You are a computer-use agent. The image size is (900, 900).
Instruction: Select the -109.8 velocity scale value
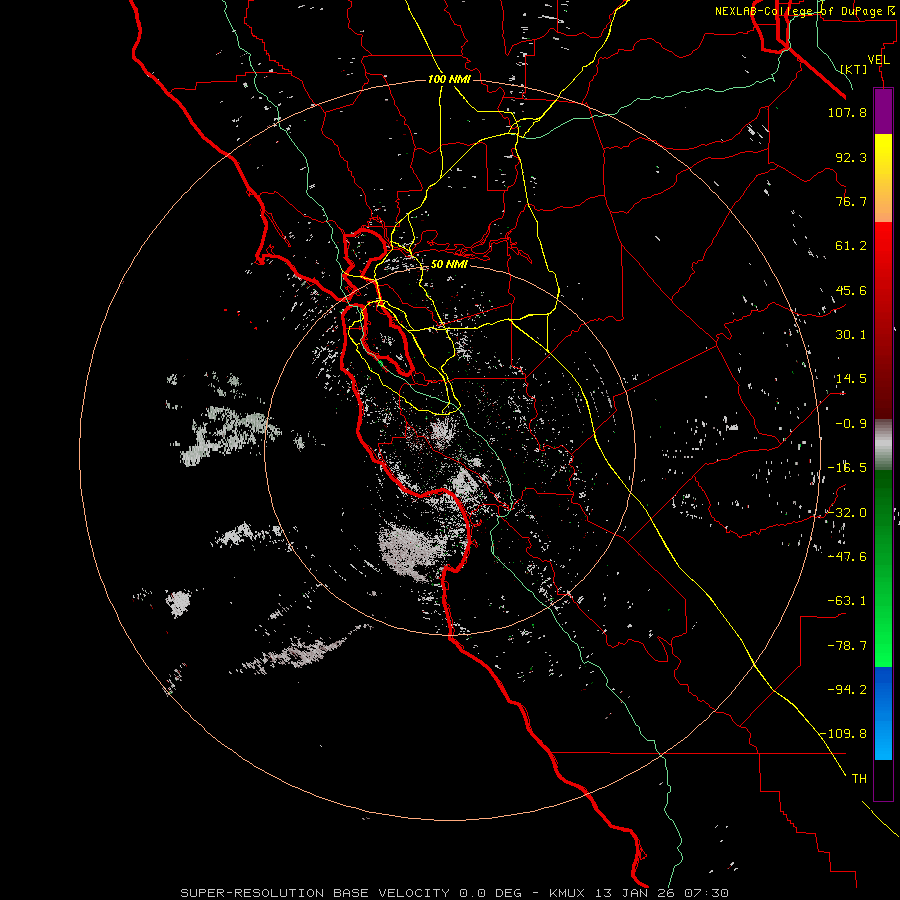[843, 734]
